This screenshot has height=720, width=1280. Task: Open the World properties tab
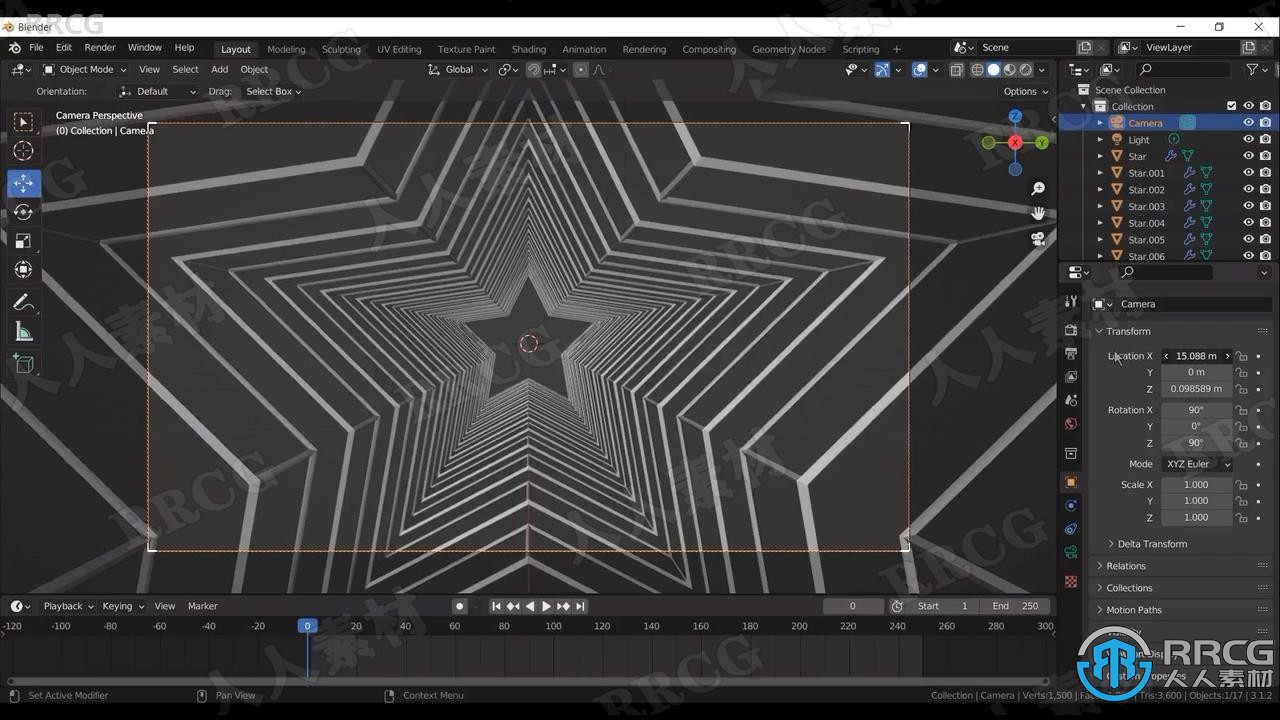coord(1071,424)
